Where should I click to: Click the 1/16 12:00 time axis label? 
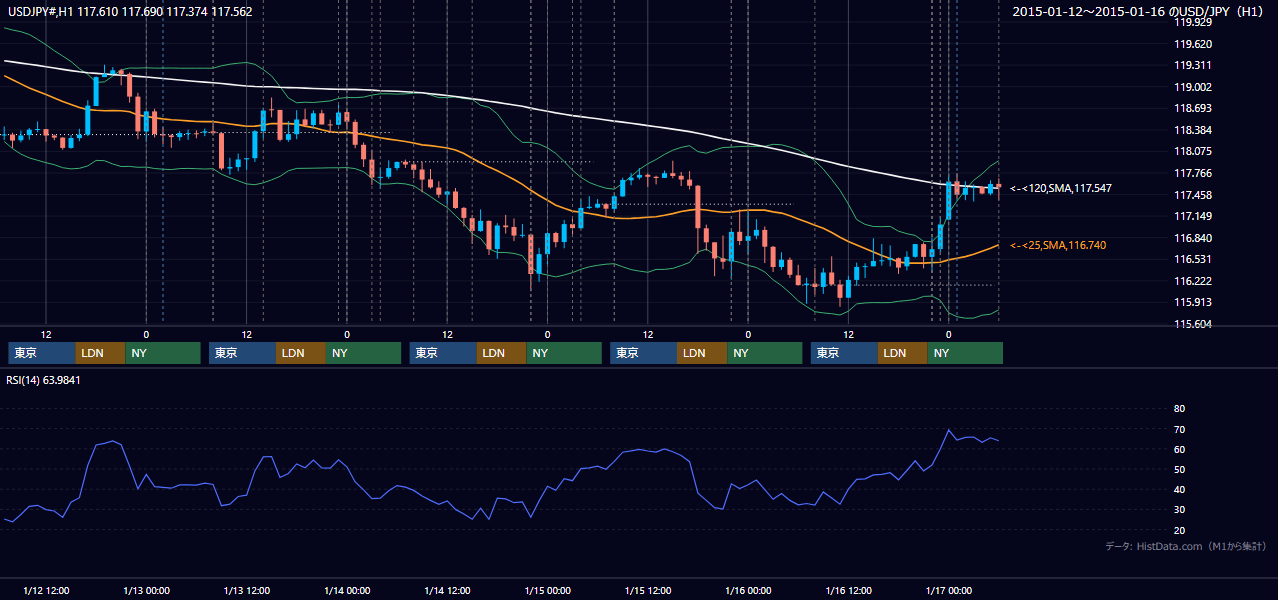pos(849,590)
